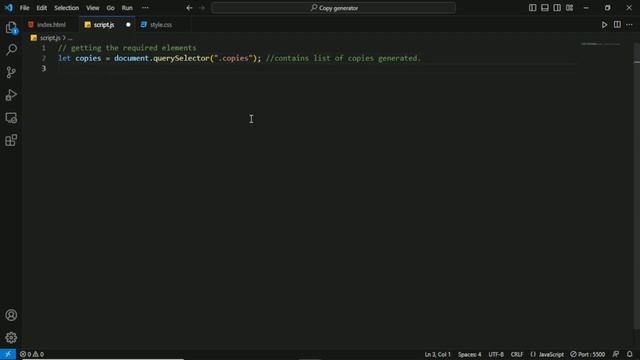This screenshot has height=360, width=640.
Task: Open the Run menu
Action: (127, 8)
